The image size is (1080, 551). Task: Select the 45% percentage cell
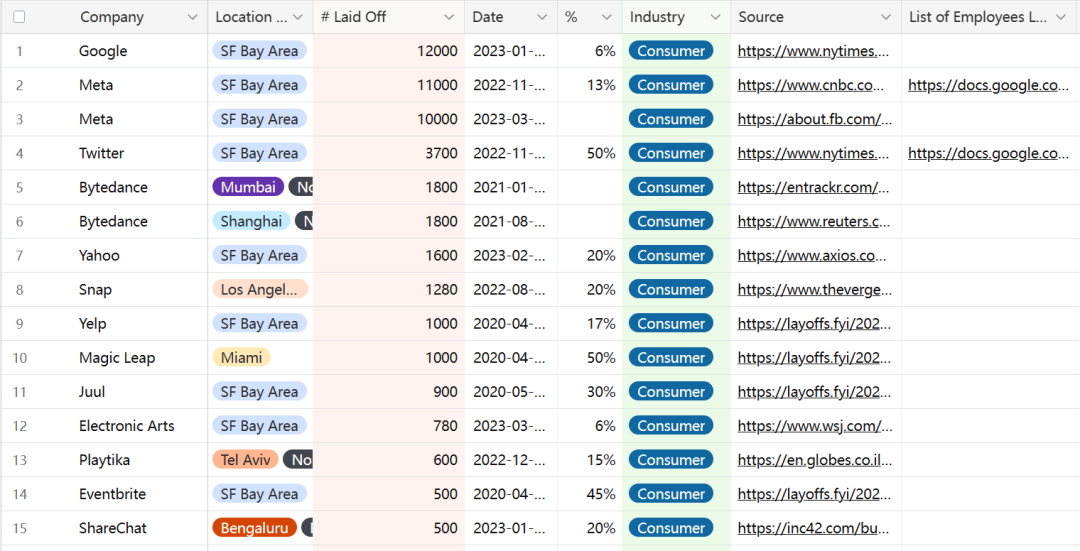coord(590,495)
